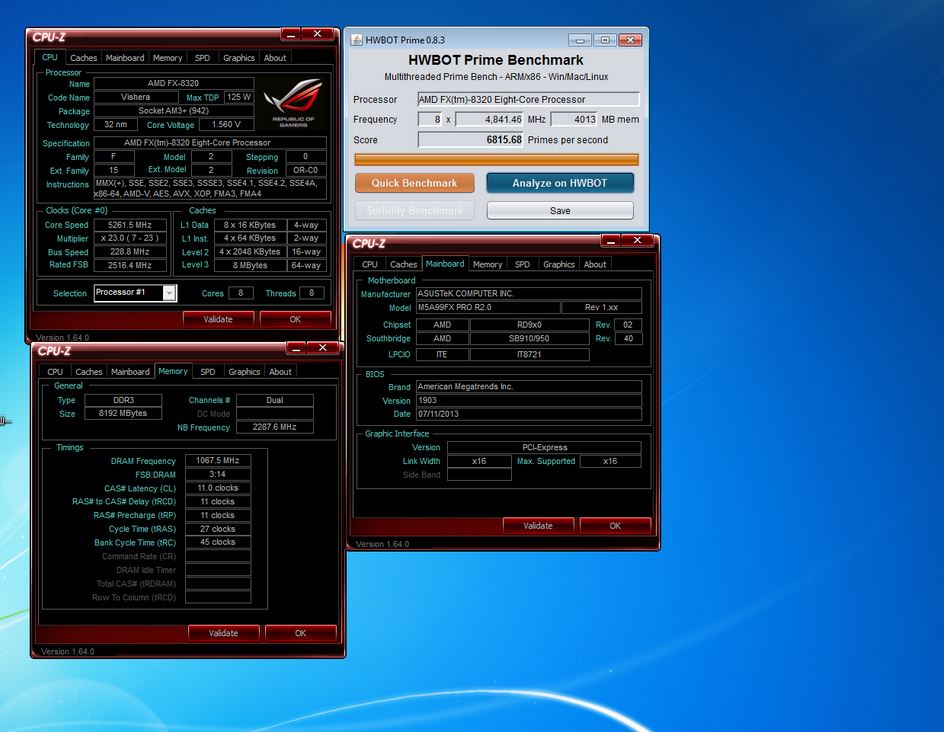944x732 pixels.
Task: Click the Revision value OR-C0
Action: [x=305, y=170]
